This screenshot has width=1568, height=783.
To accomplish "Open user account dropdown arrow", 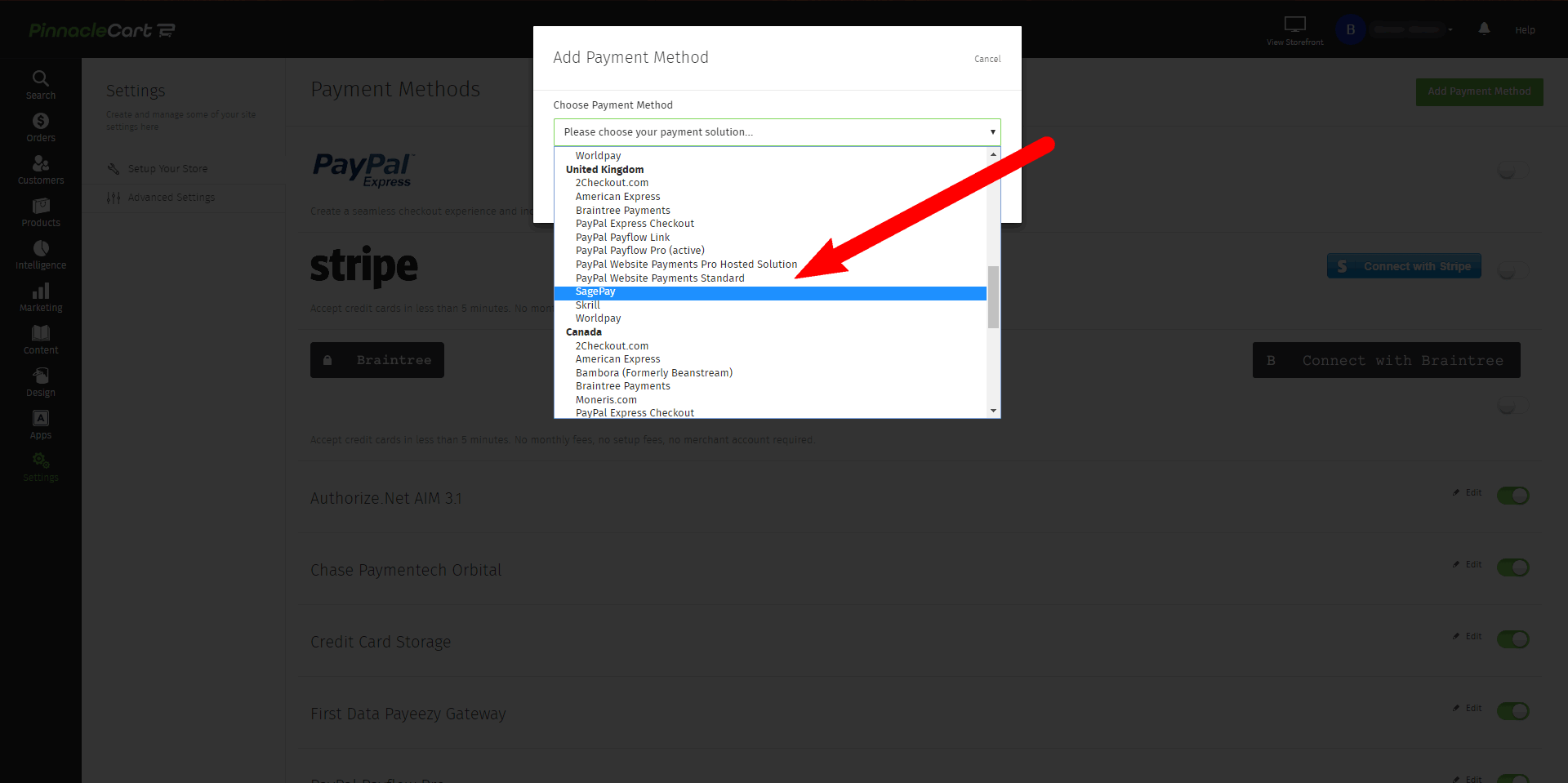I will (1450, 29).
